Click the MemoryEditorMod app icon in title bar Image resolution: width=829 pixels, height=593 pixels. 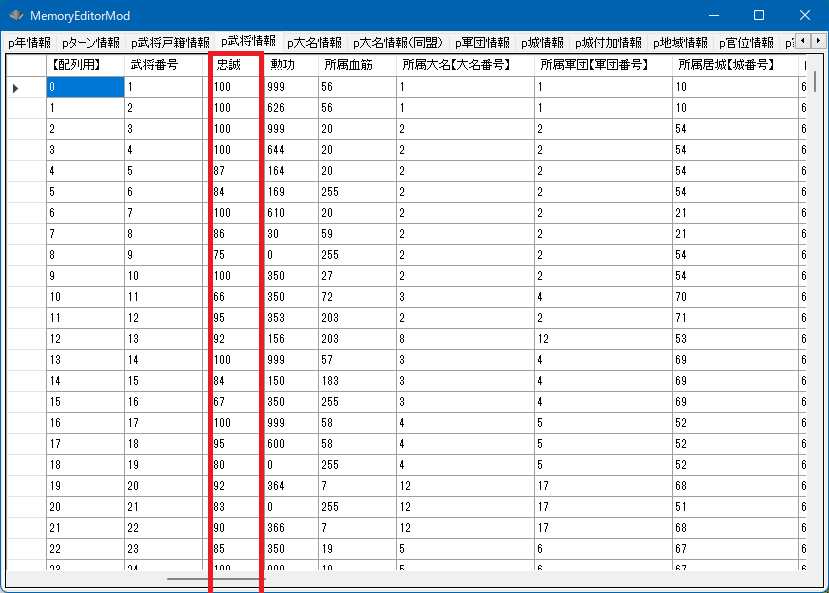point(16,16)
